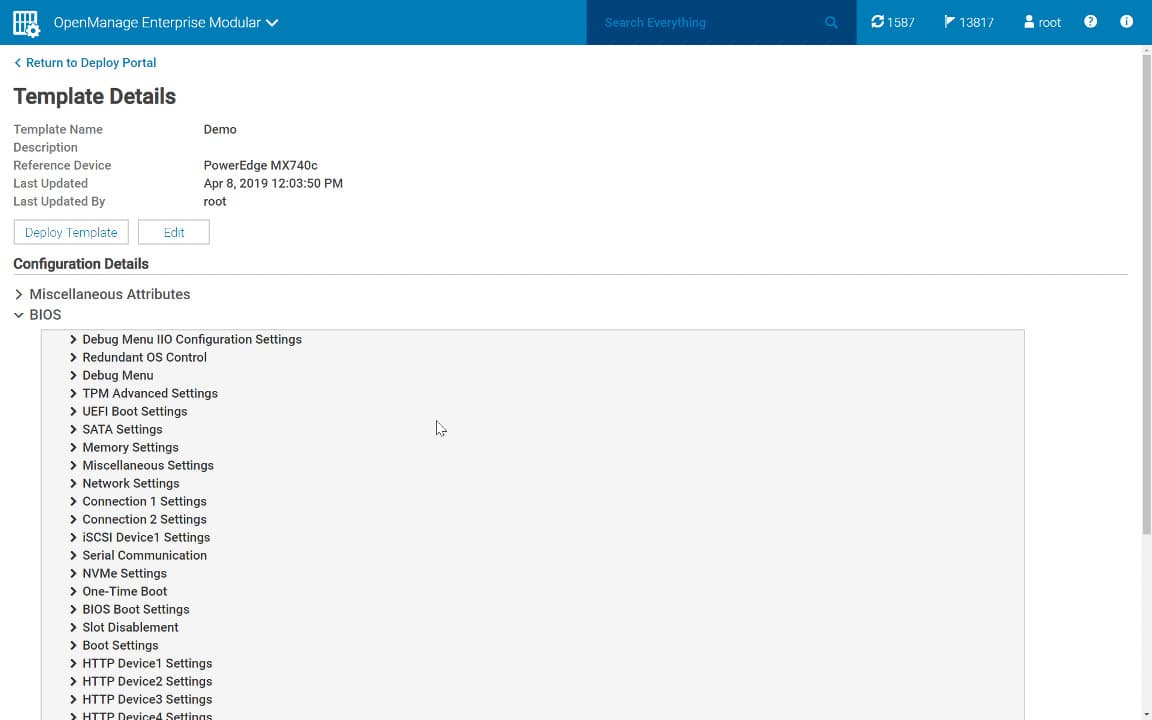Expand HTTP Device1 Settings
The height and width of the screenshot is (720, 1152).
click(140, 663)
